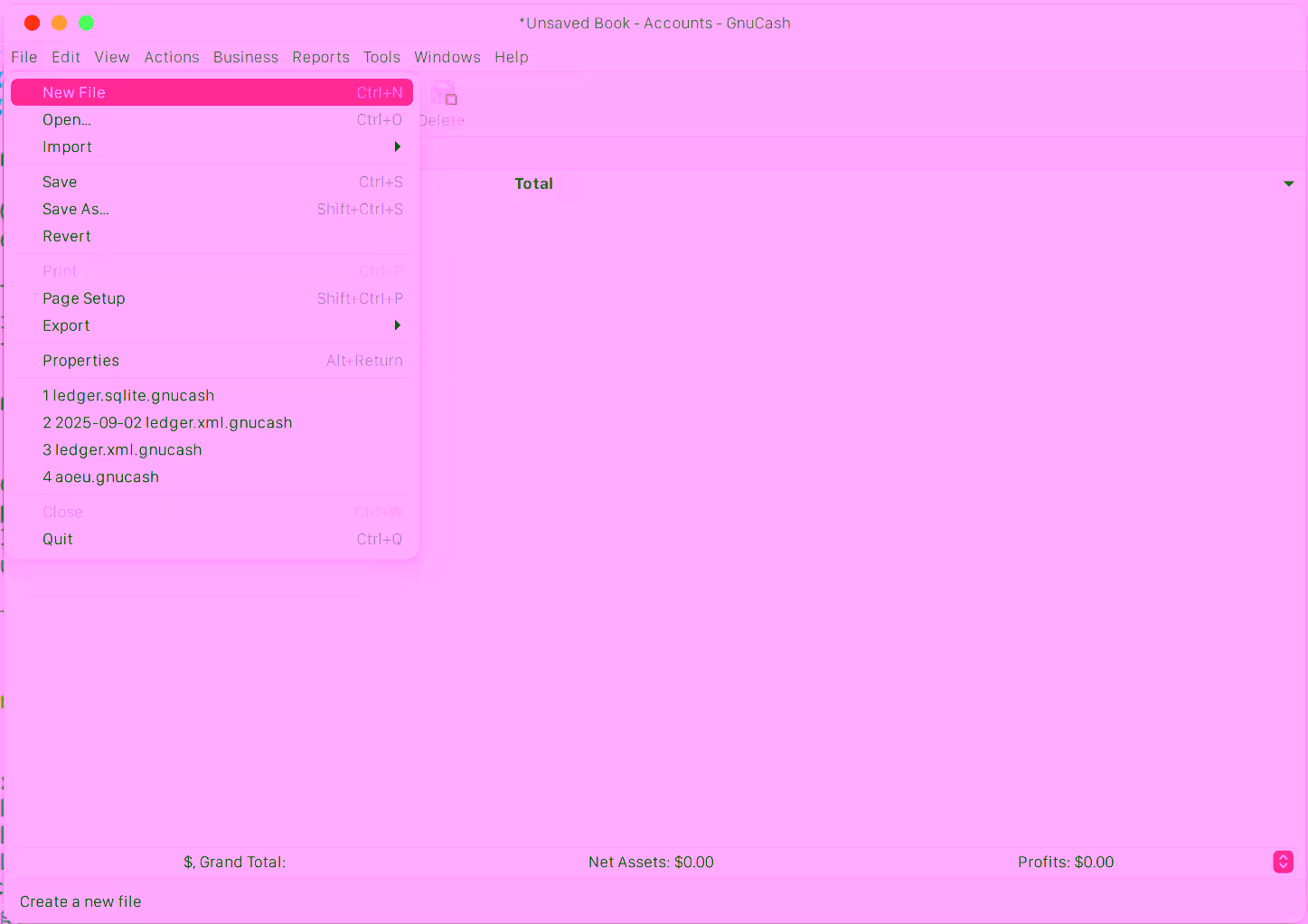The height and width of the screenshot is (924, 1308).
Task: Click the red close window button
Action: pos(32,23)
